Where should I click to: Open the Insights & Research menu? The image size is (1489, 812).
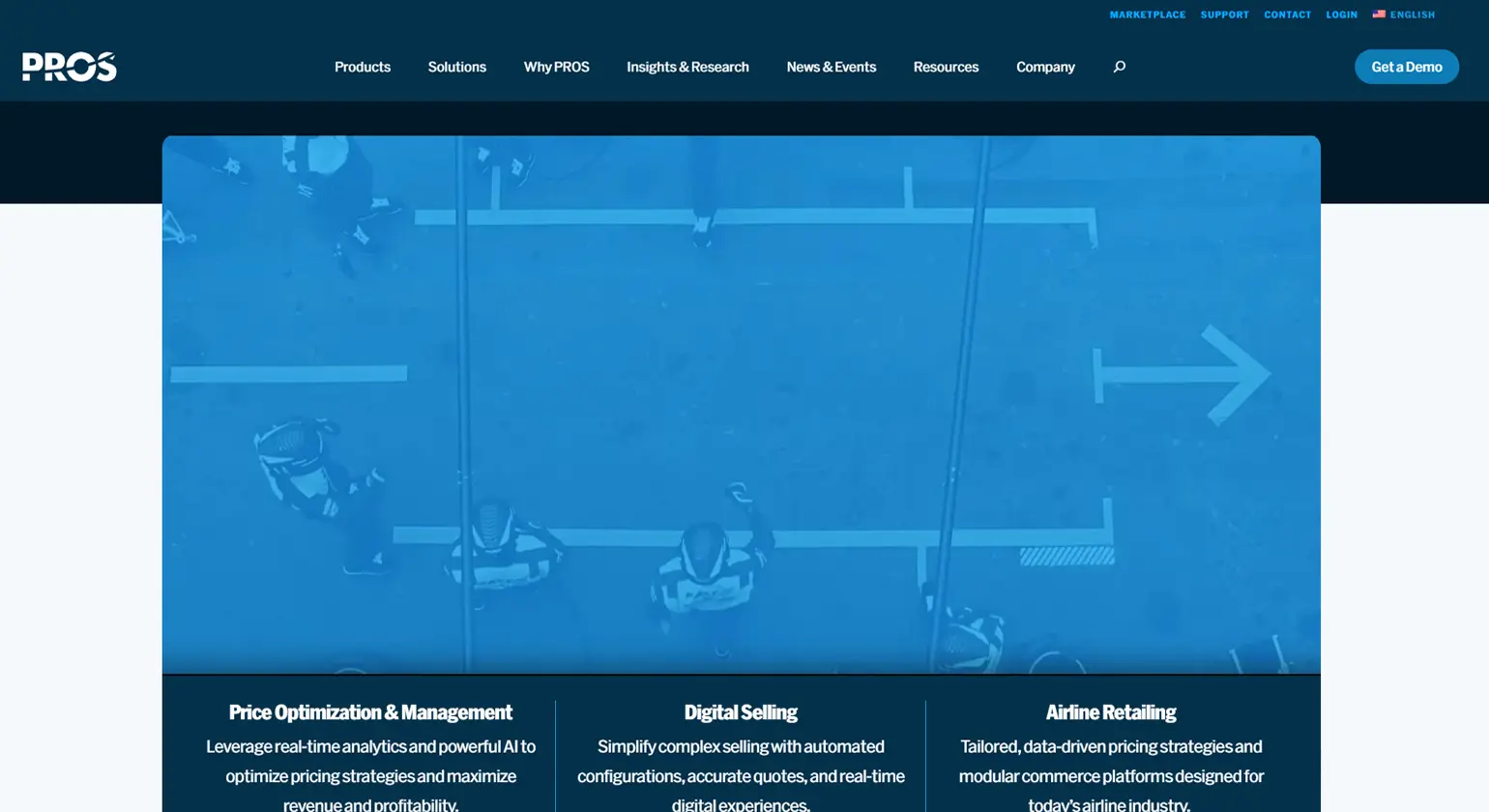point(687,67)
